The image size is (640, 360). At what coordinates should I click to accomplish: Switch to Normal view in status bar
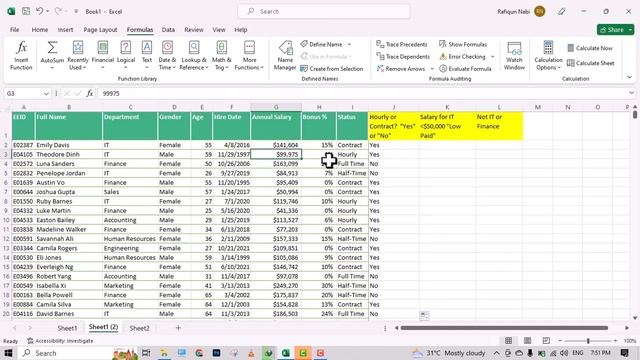(x=509, y=340)
